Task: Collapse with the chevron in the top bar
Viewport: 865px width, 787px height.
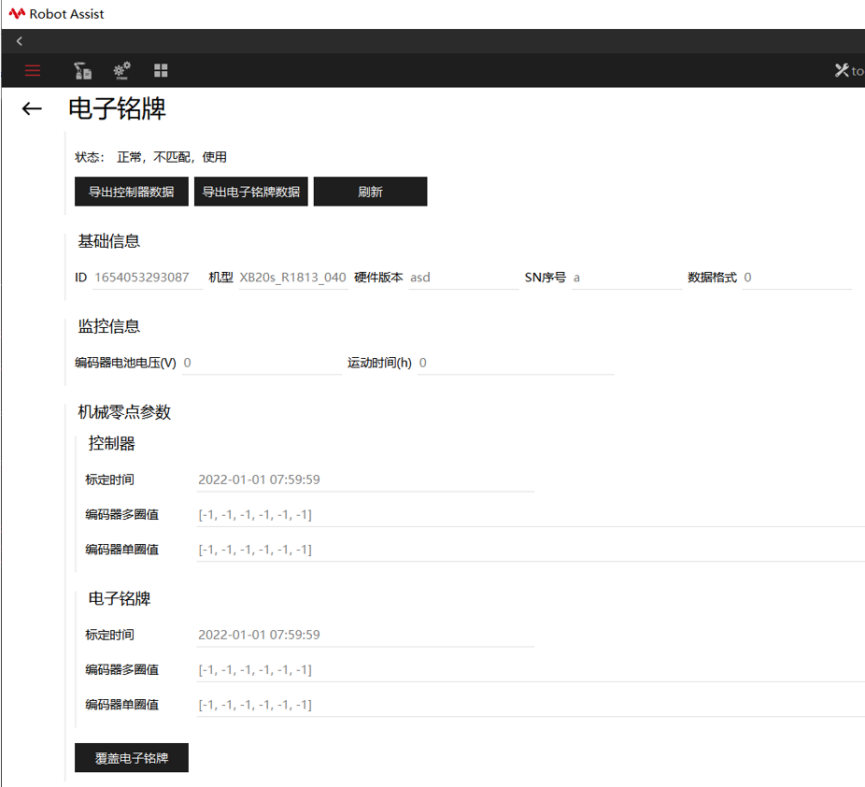Action: click(x=19, y=41)
